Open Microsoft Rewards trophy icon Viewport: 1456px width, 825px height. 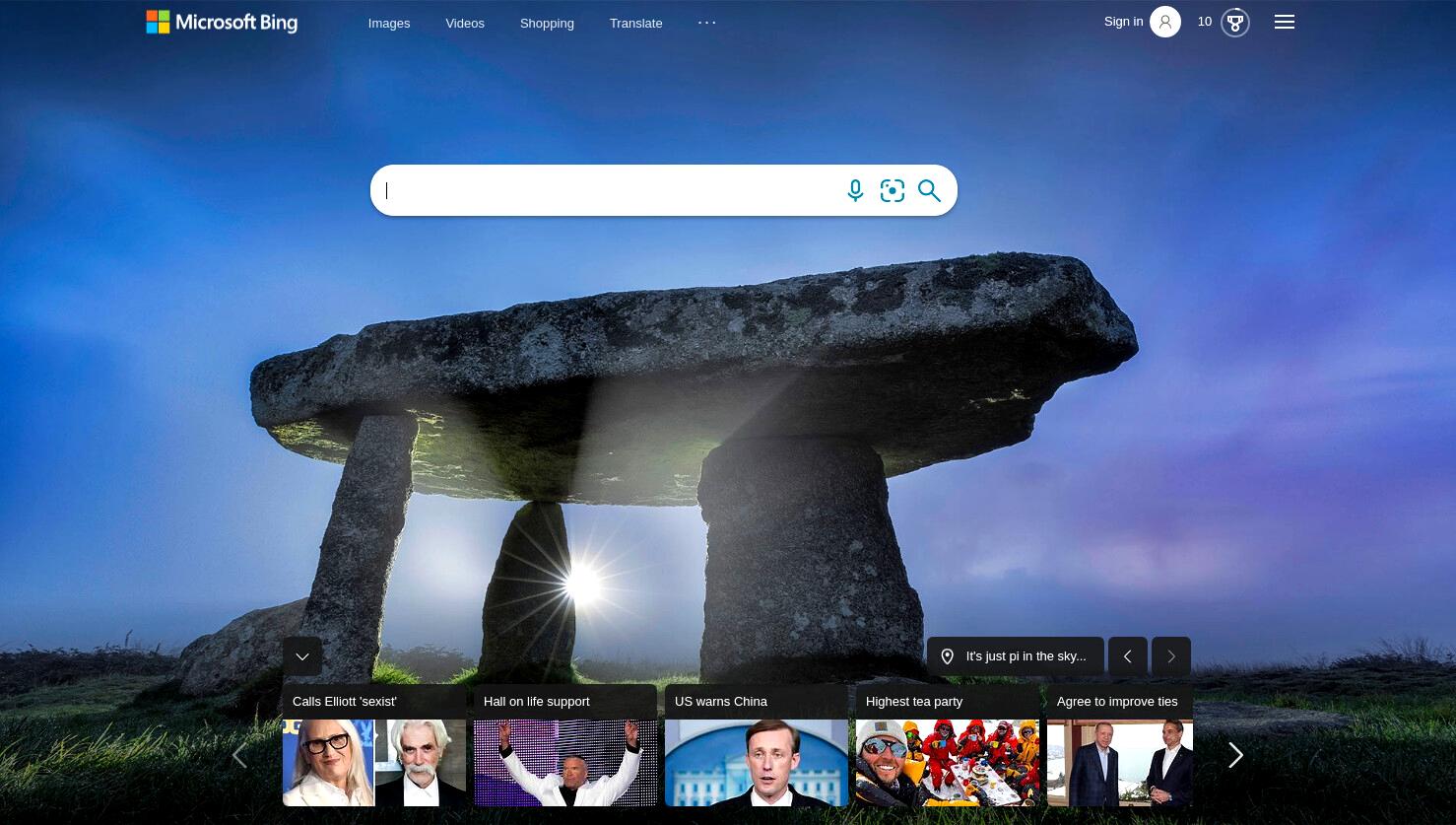[x=1235, y=22]
